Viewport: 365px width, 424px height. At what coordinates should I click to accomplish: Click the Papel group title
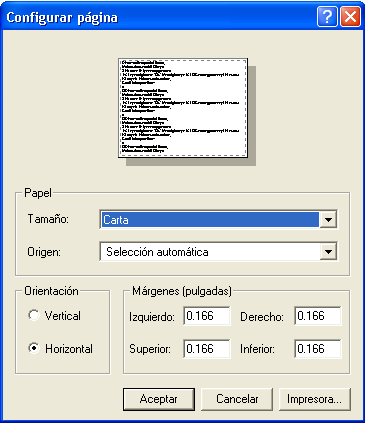(x=38, y=193)
